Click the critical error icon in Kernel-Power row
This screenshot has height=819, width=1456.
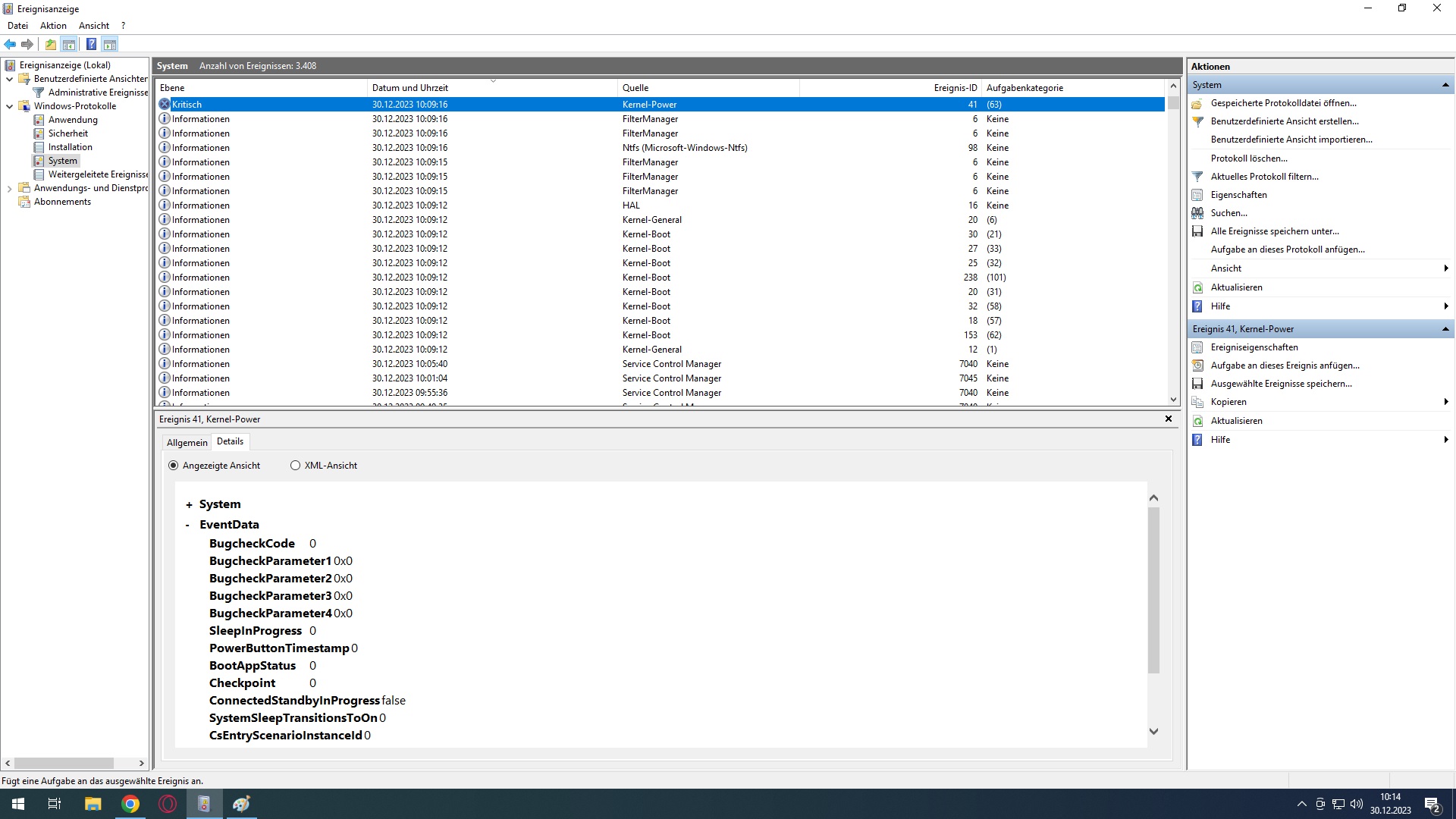165,105
